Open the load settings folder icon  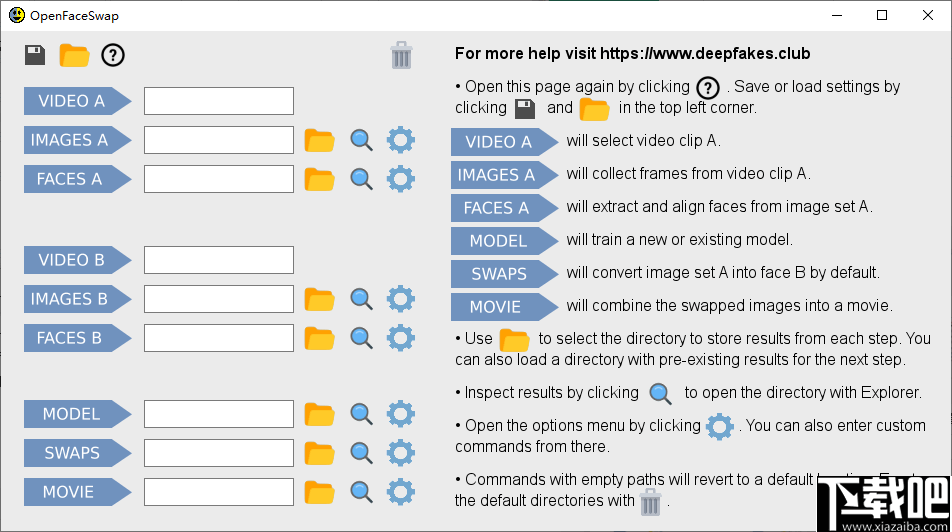point(74,55)
